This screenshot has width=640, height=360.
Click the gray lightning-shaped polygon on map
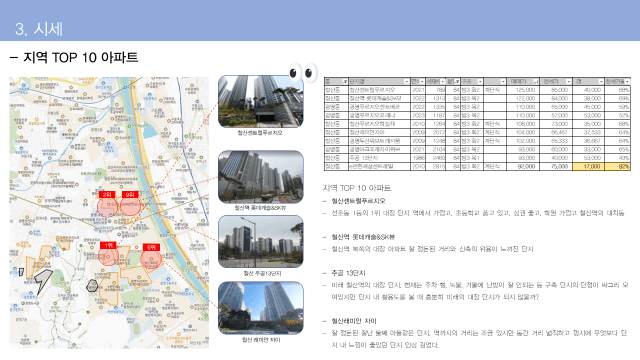click(x=42, y=280)
